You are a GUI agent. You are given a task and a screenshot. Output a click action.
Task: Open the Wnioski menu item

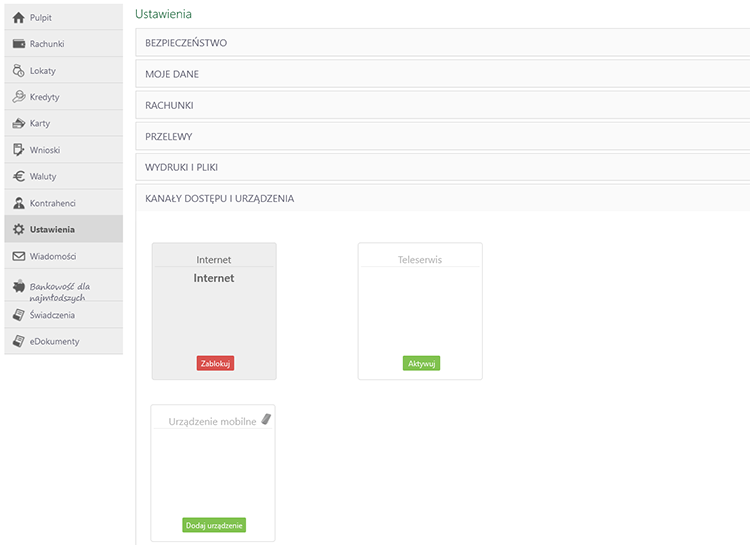[x=46, y=150]
